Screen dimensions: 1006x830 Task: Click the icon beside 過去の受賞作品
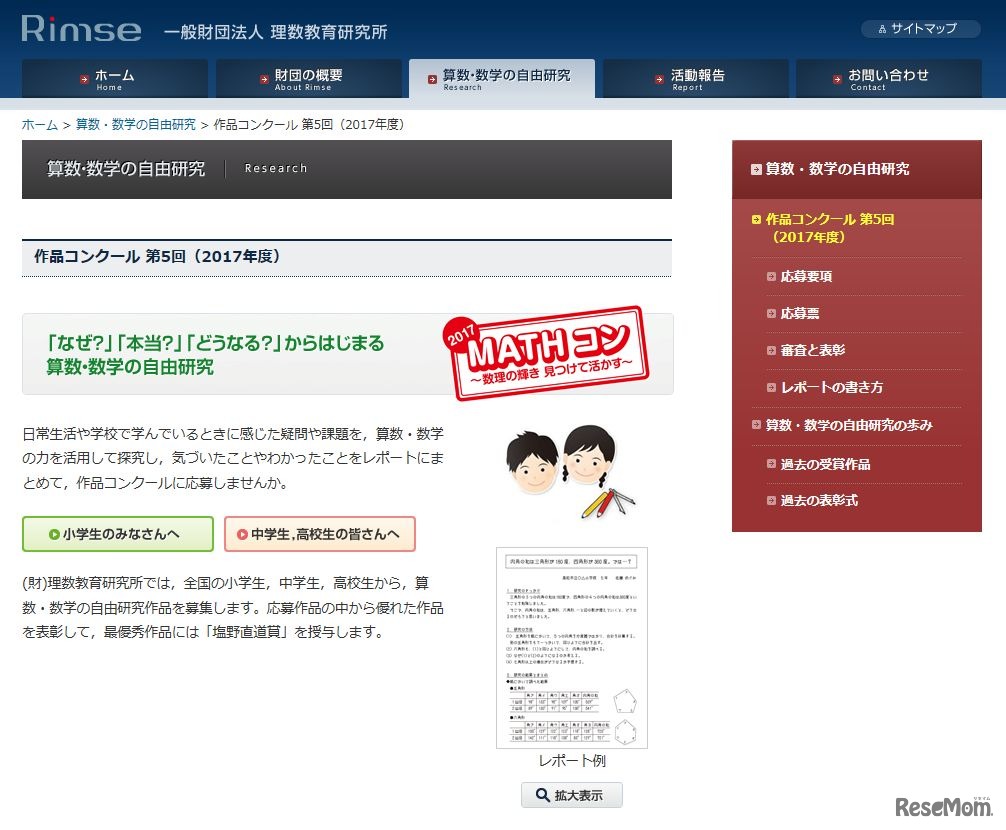point(771,464)
